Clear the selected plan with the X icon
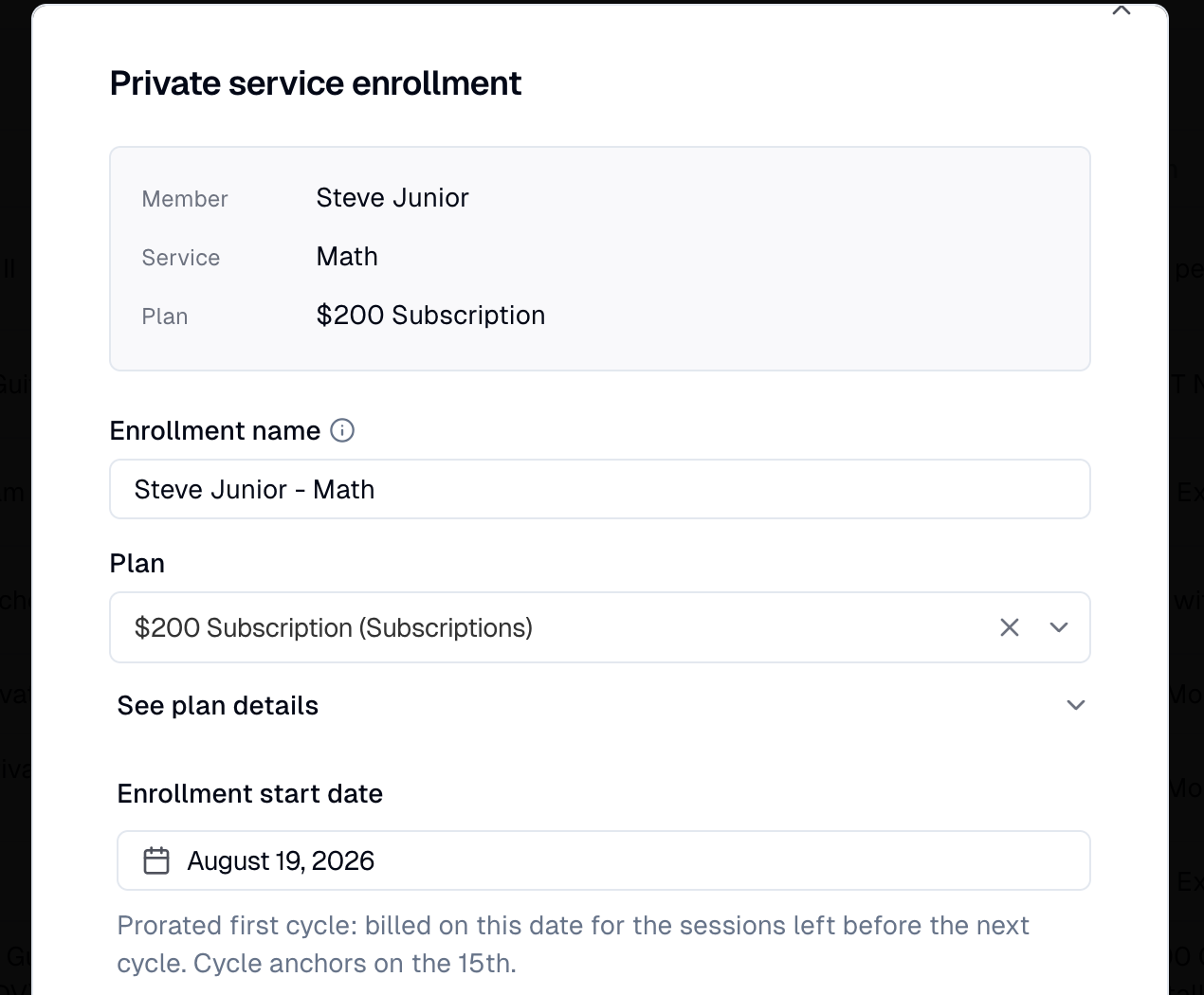The height and width of the screenshot is (995, 1204). pyautogui.click(x=1010, y=627)
